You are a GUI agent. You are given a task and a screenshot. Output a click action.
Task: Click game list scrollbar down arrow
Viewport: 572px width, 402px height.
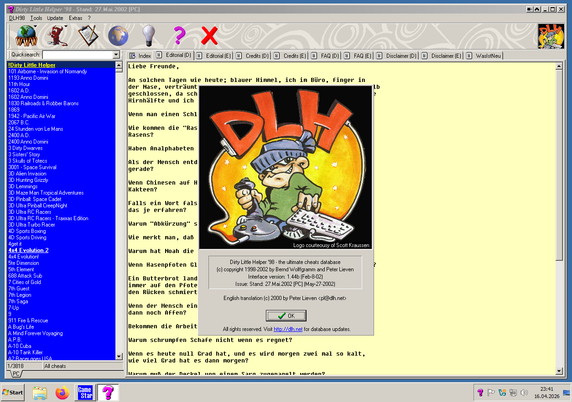tap(119, 356)
